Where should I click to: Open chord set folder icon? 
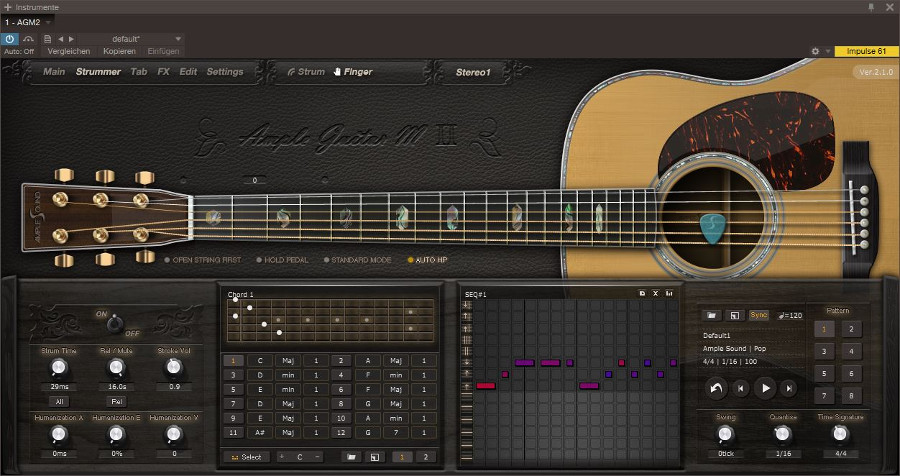[351, 457]
